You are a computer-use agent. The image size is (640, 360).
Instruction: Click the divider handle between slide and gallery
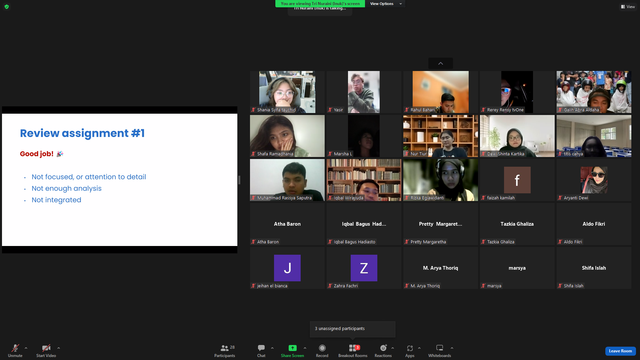click(239, 180)
